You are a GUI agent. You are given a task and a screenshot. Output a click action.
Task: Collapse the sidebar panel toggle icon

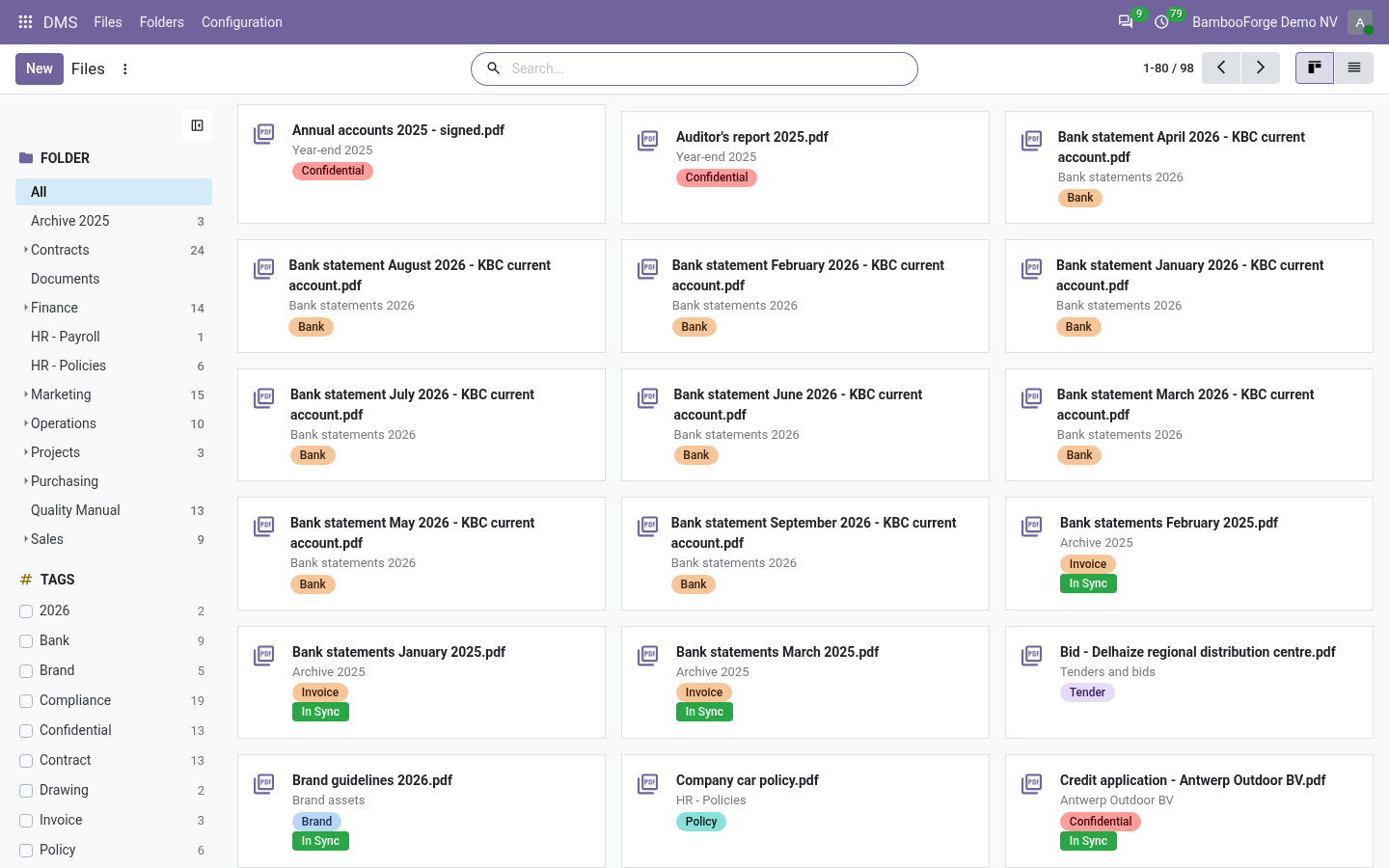197,125
